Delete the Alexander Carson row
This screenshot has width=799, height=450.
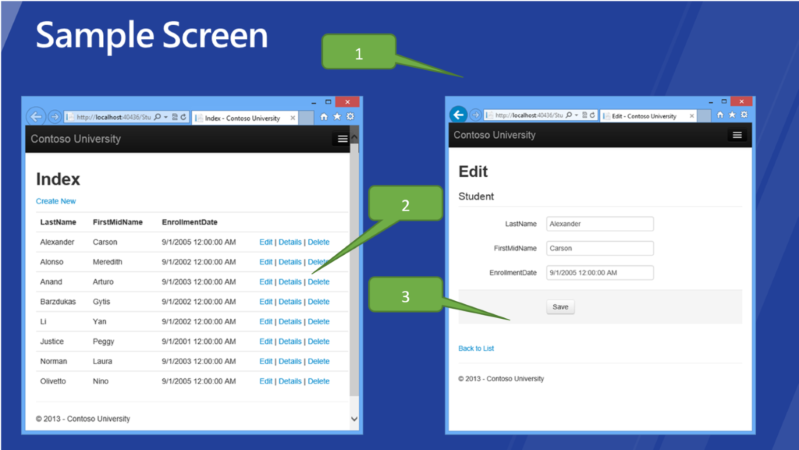(x=318, y=242)
